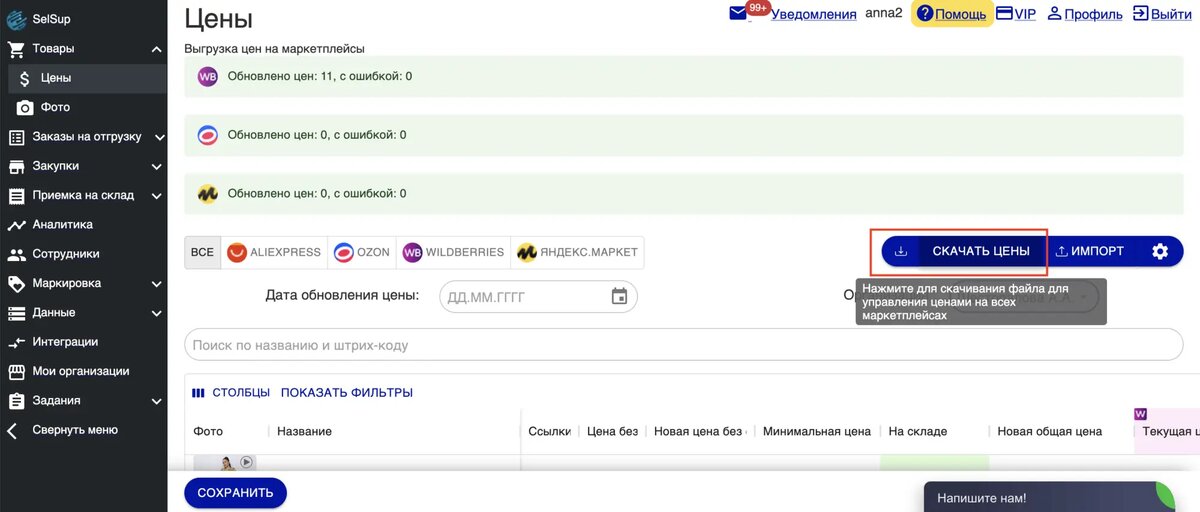Select the WILDBERRIES marketplace tab

(x=453, y=252)
